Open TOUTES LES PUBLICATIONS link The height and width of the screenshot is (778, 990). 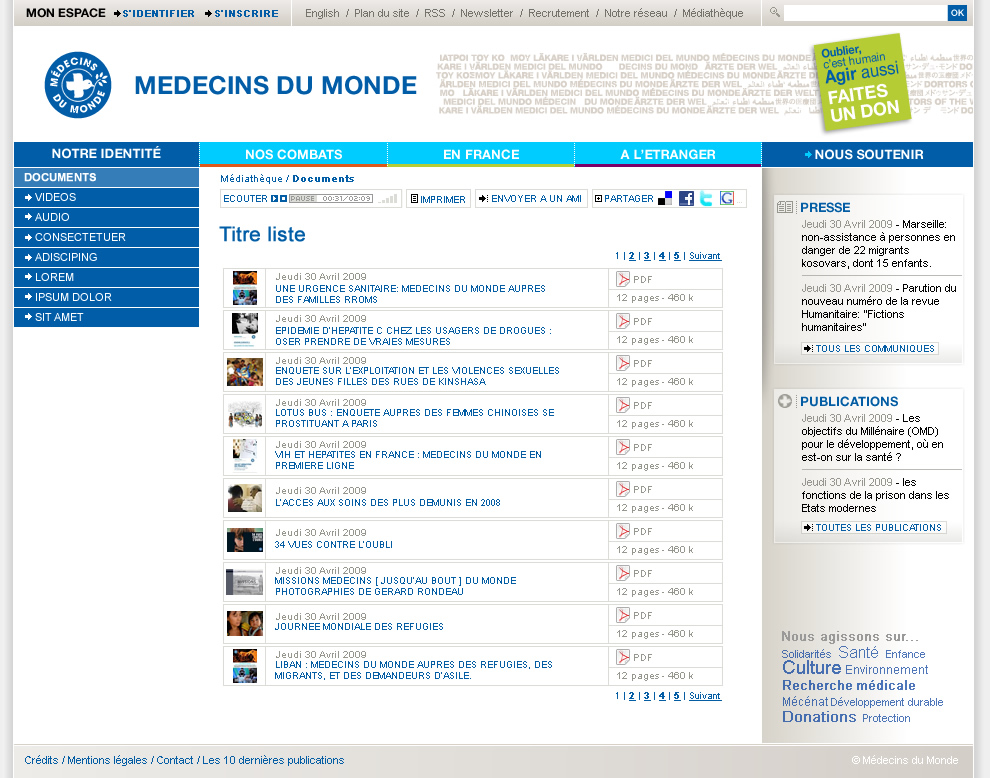874,527
